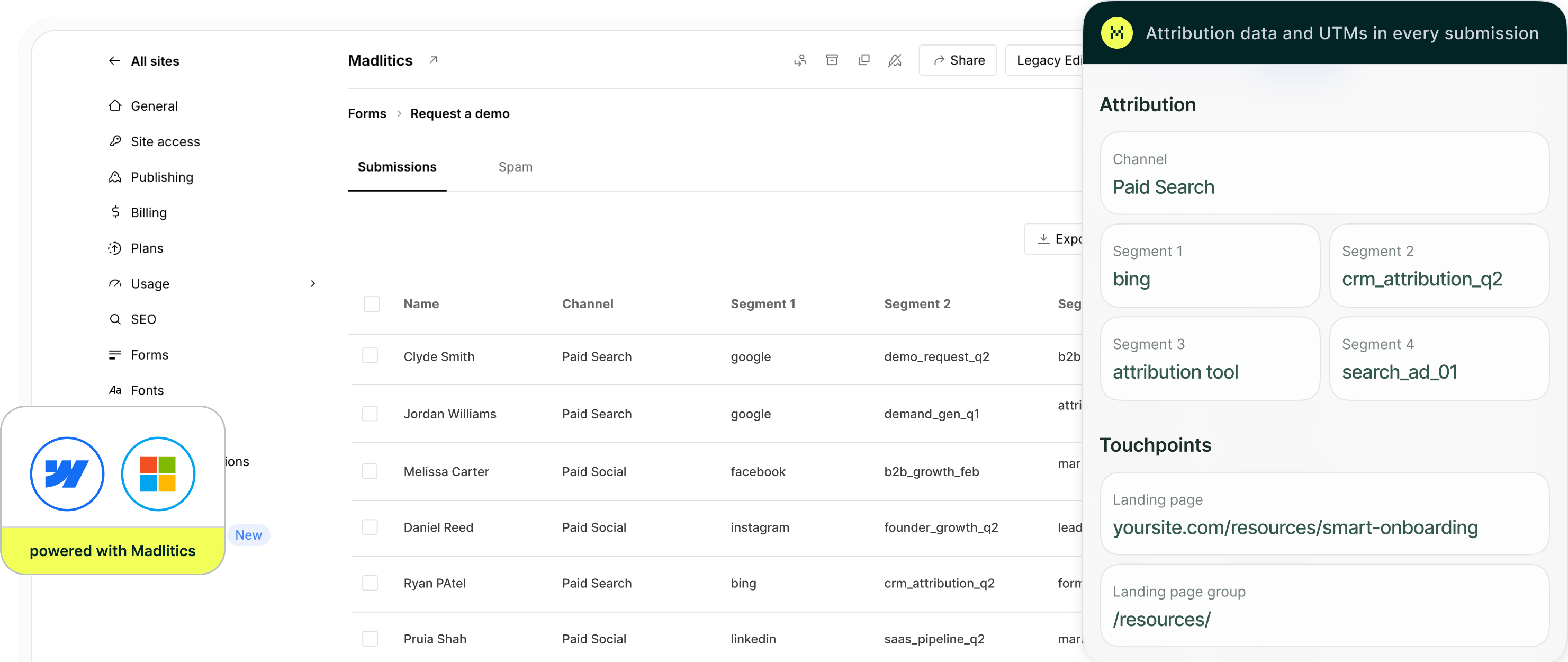Image resolution: width=1568 pixels, height=662 pixels.
Task: Go back to All sites
Action: pos(155,61)
